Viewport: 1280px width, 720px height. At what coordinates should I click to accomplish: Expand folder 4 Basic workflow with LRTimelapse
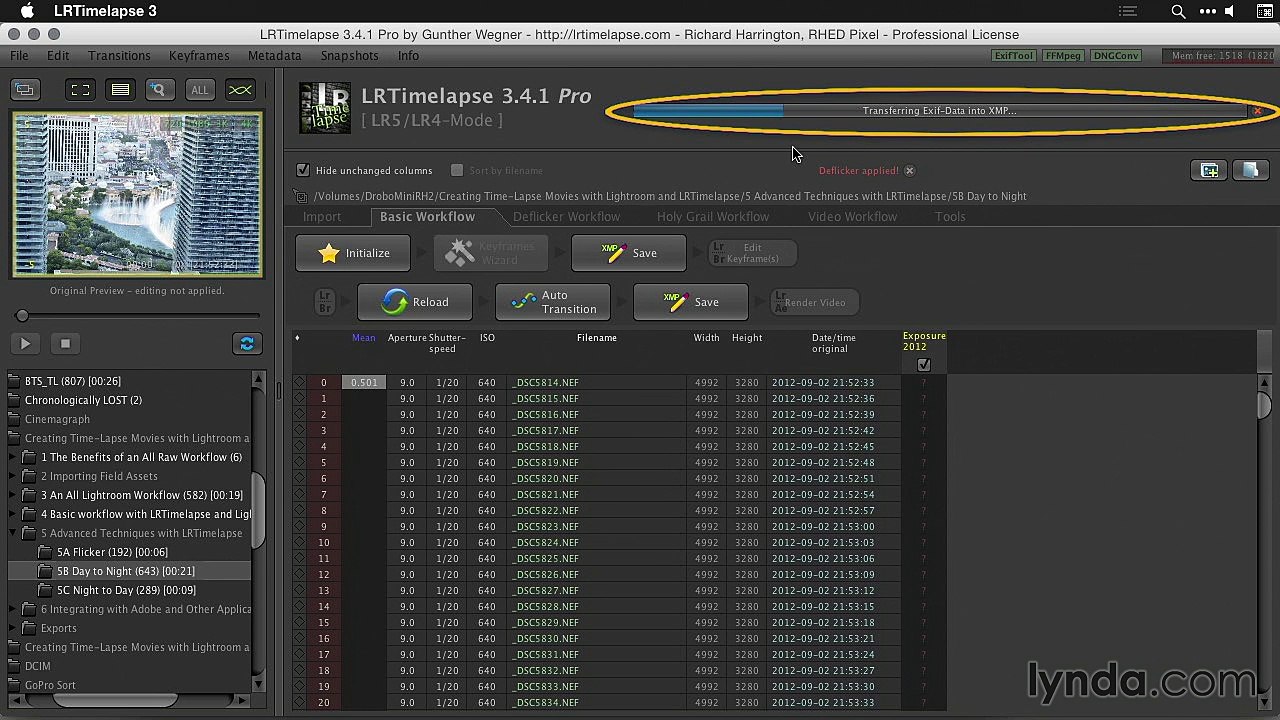click(14, 514)
